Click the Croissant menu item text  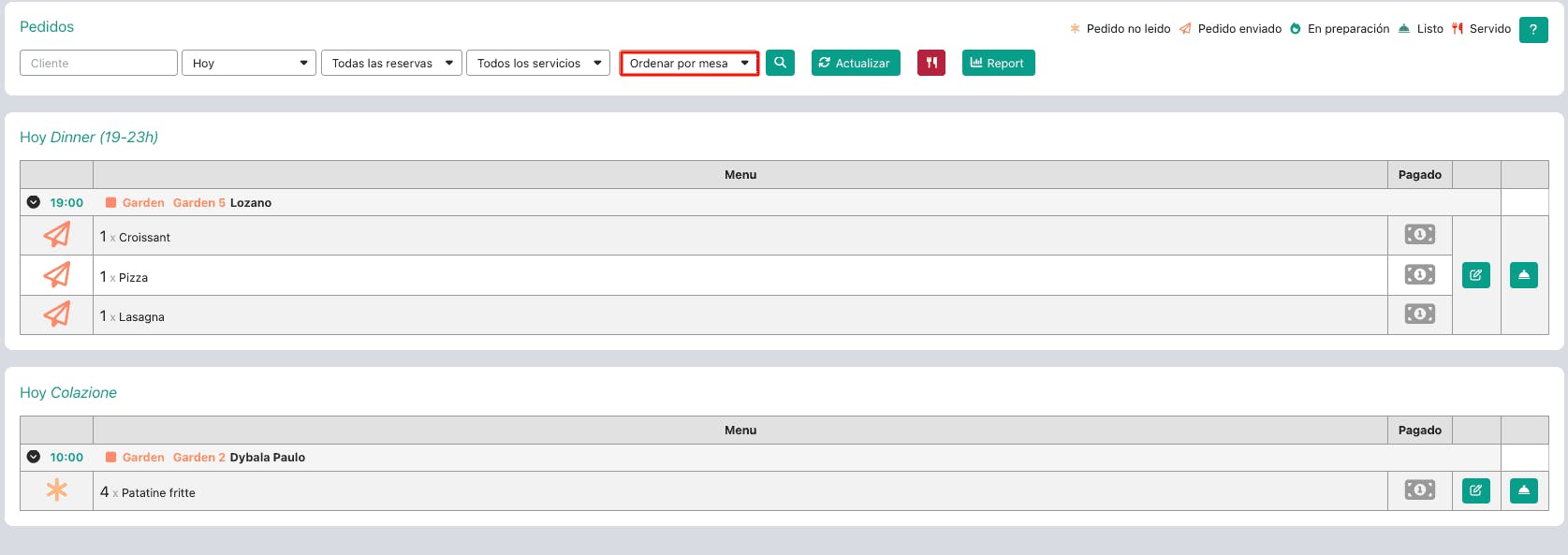(144, 238)
